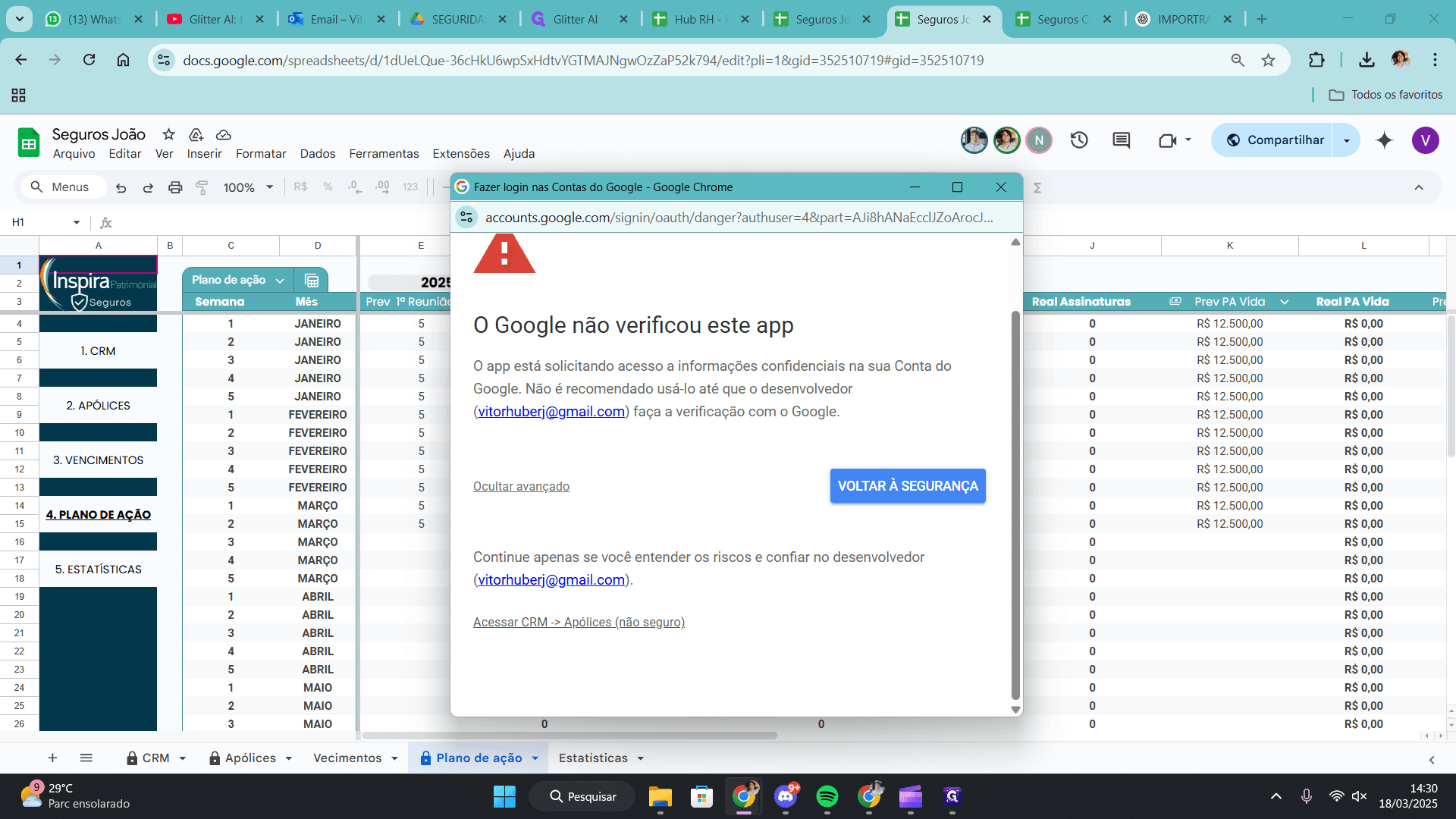Click the Windows Start button
This screenshot has height=819, width=1456.
pyautogui.click(x=504, y=796)
